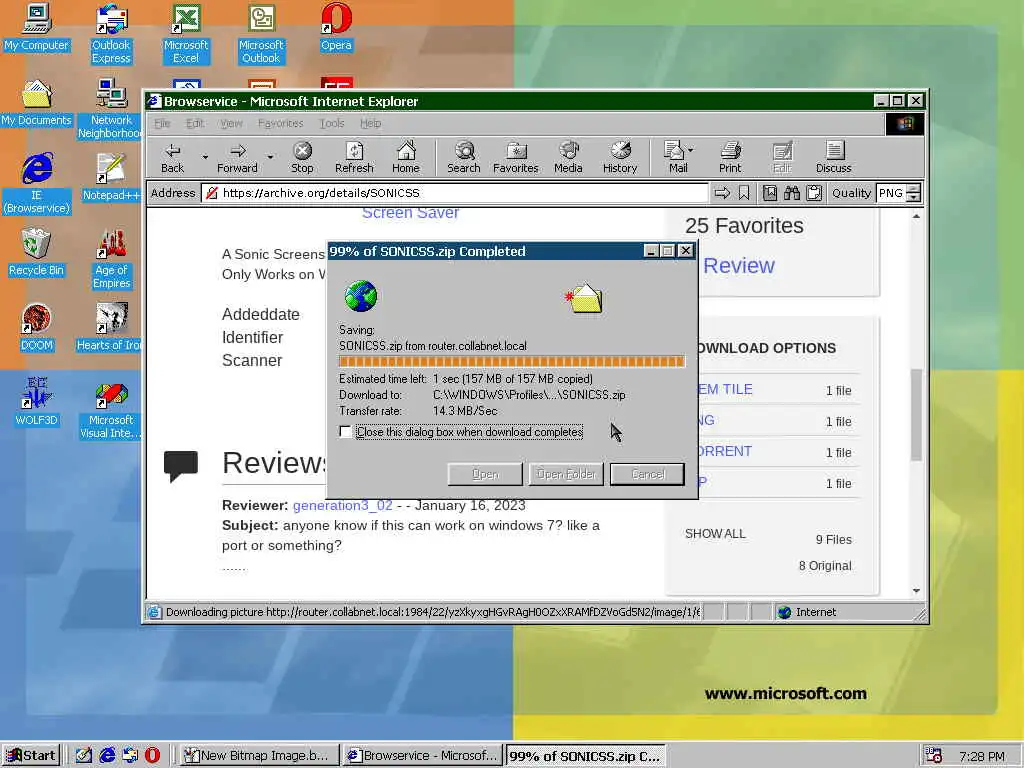Click the Forward toolbar button

coord(237,157)
